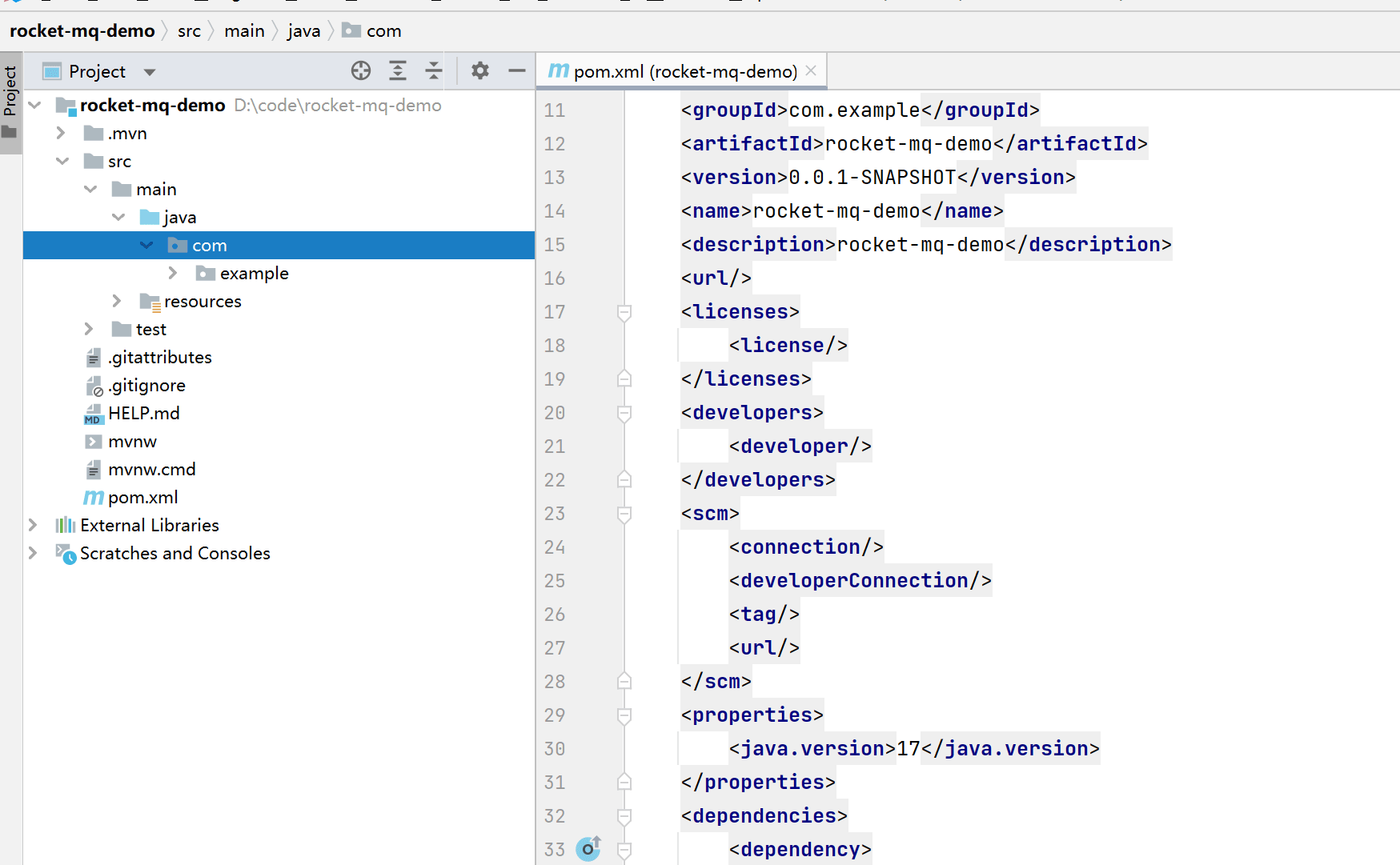Click the Project label in panel header
1400x865 pixels.
pos(98,71)
